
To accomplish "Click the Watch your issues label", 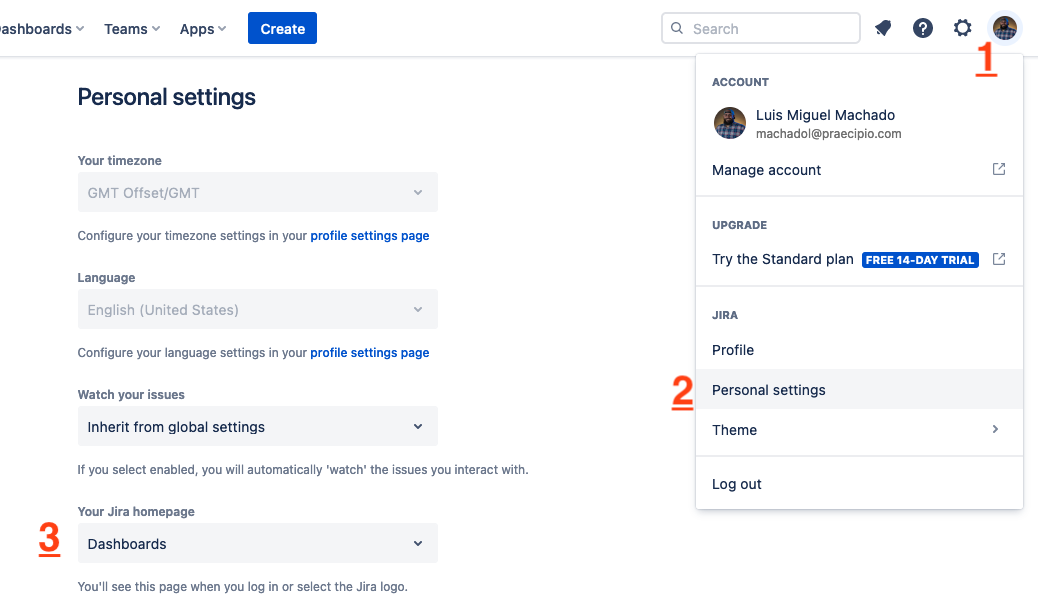I will click(131, 395).
